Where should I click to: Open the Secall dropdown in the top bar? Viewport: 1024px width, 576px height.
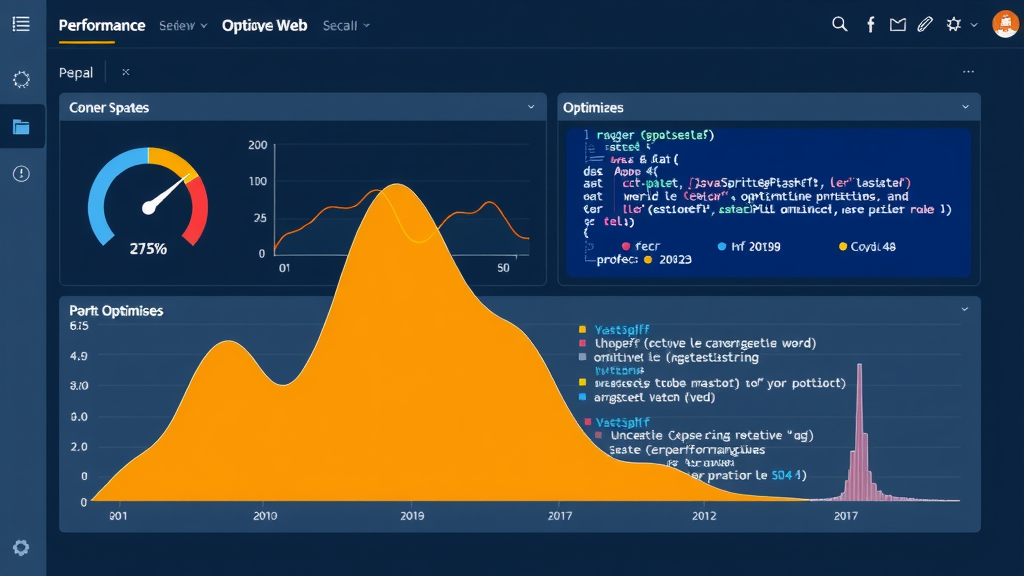(x=345, y=25)
